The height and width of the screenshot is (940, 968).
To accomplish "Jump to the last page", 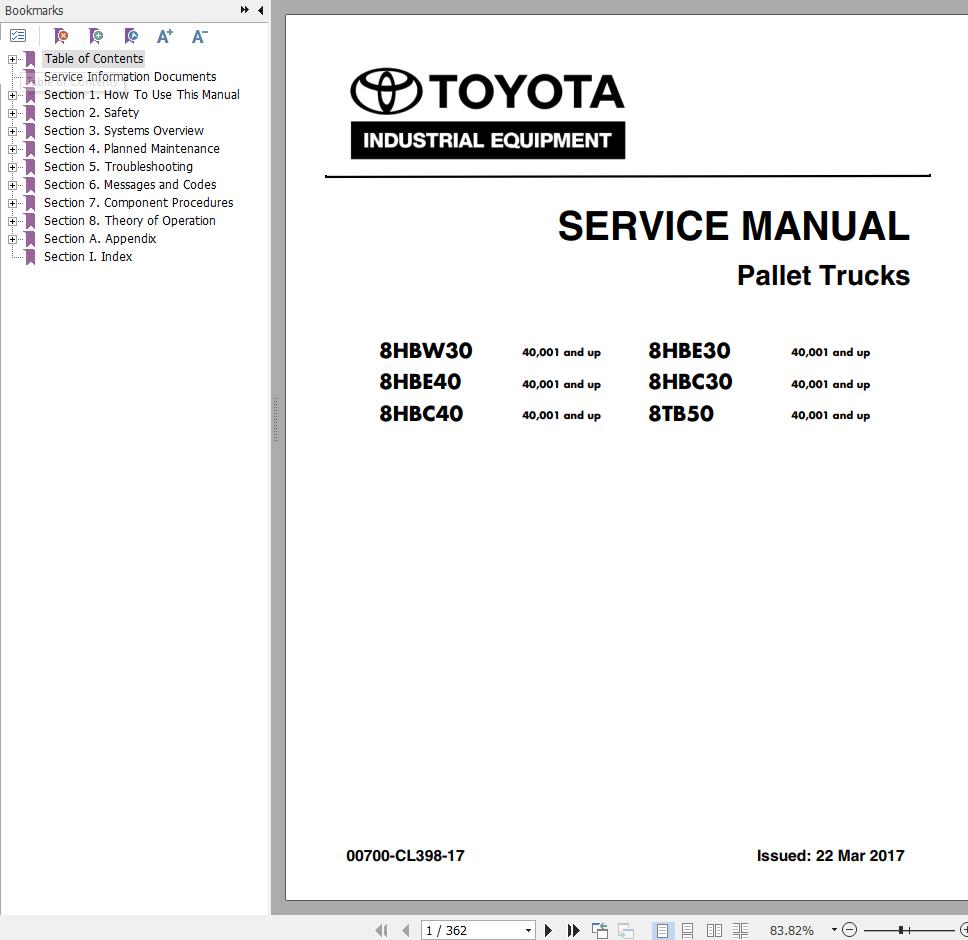I will [x=574, y=930].
